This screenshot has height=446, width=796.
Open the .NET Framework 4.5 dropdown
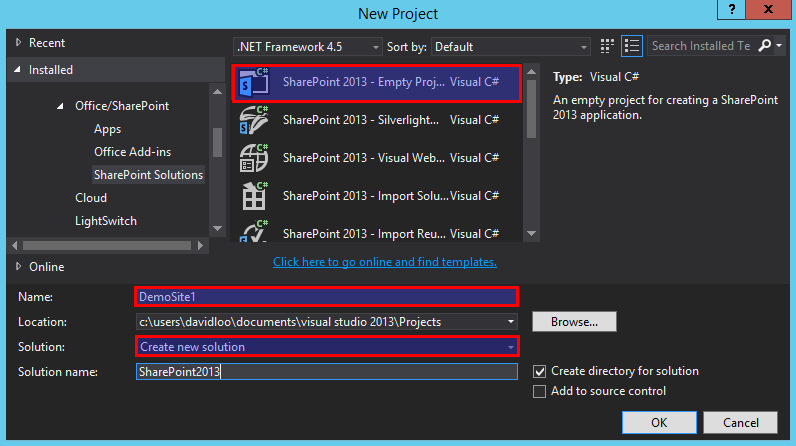coord(308,47)
